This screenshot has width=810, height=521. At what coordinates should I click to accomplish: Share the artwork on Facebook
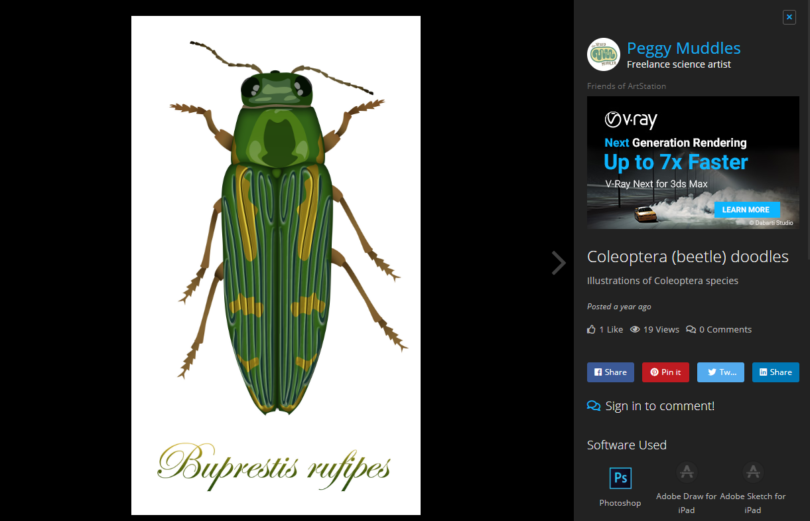pyautogui.click(x=610, y=372)
